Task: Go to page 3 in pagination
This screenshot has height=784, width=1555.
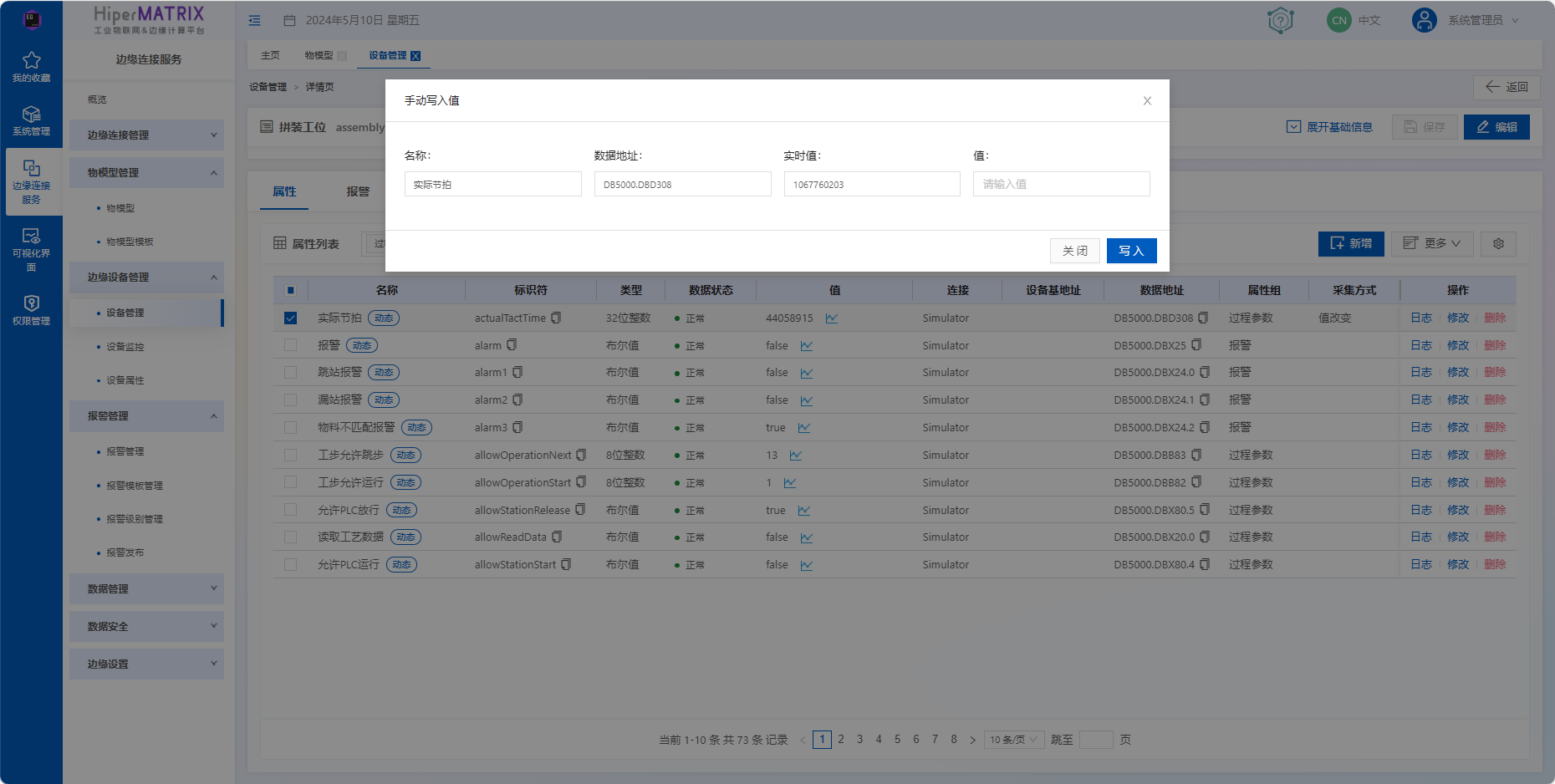Action: pos(859,740)
